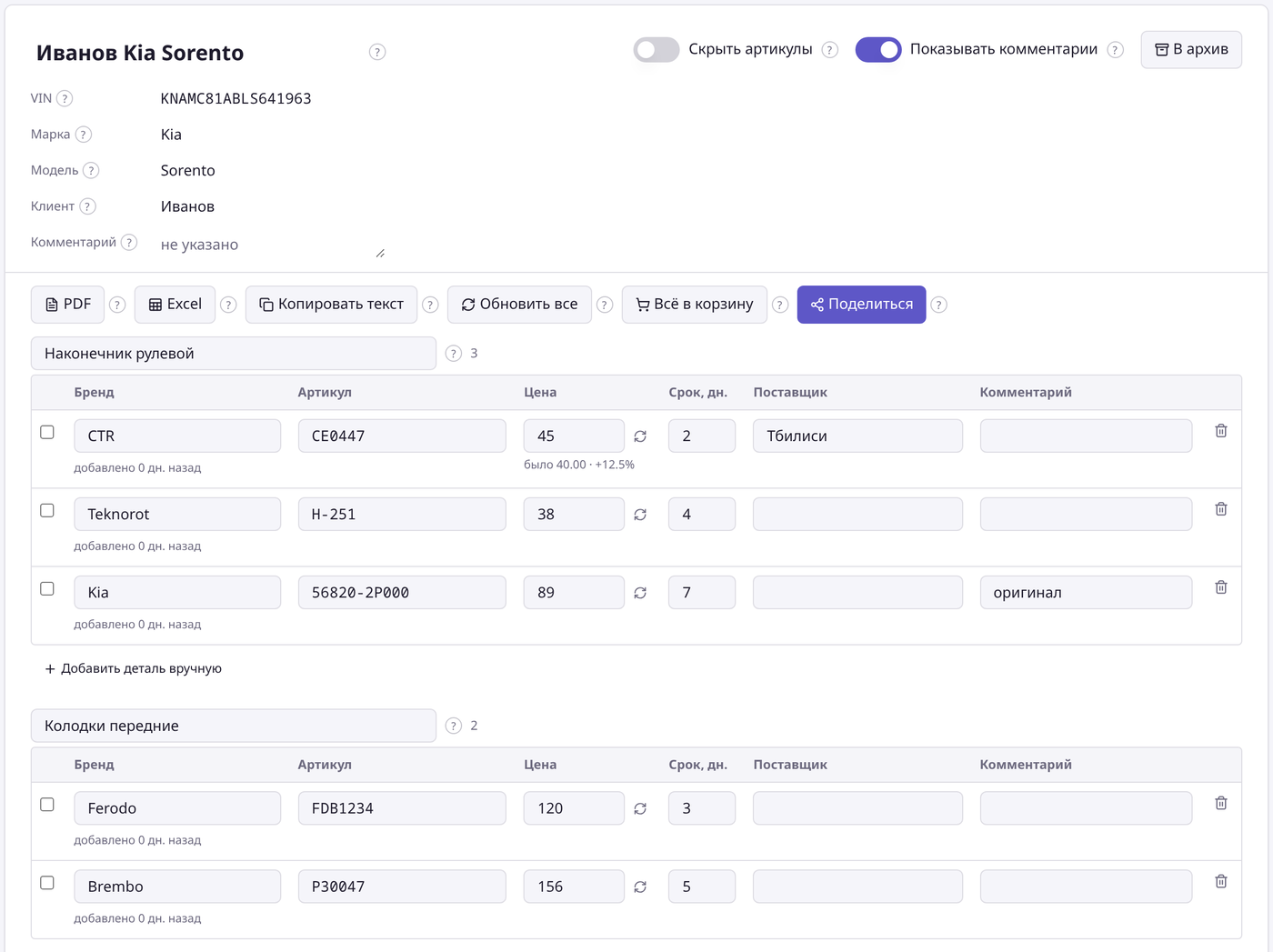Add everything with Всё в корзину
This screenshot has width=1273, height=952.
pyautogui.click(x=695, y=305)
